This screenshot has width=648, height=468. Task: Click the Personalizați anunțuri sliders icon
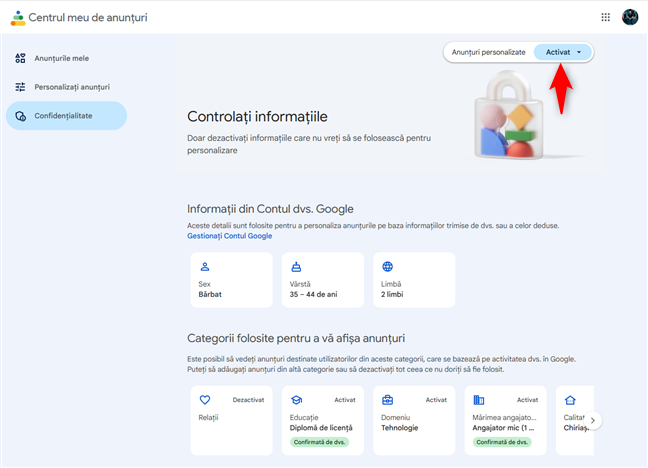click(x=20, y=87)
